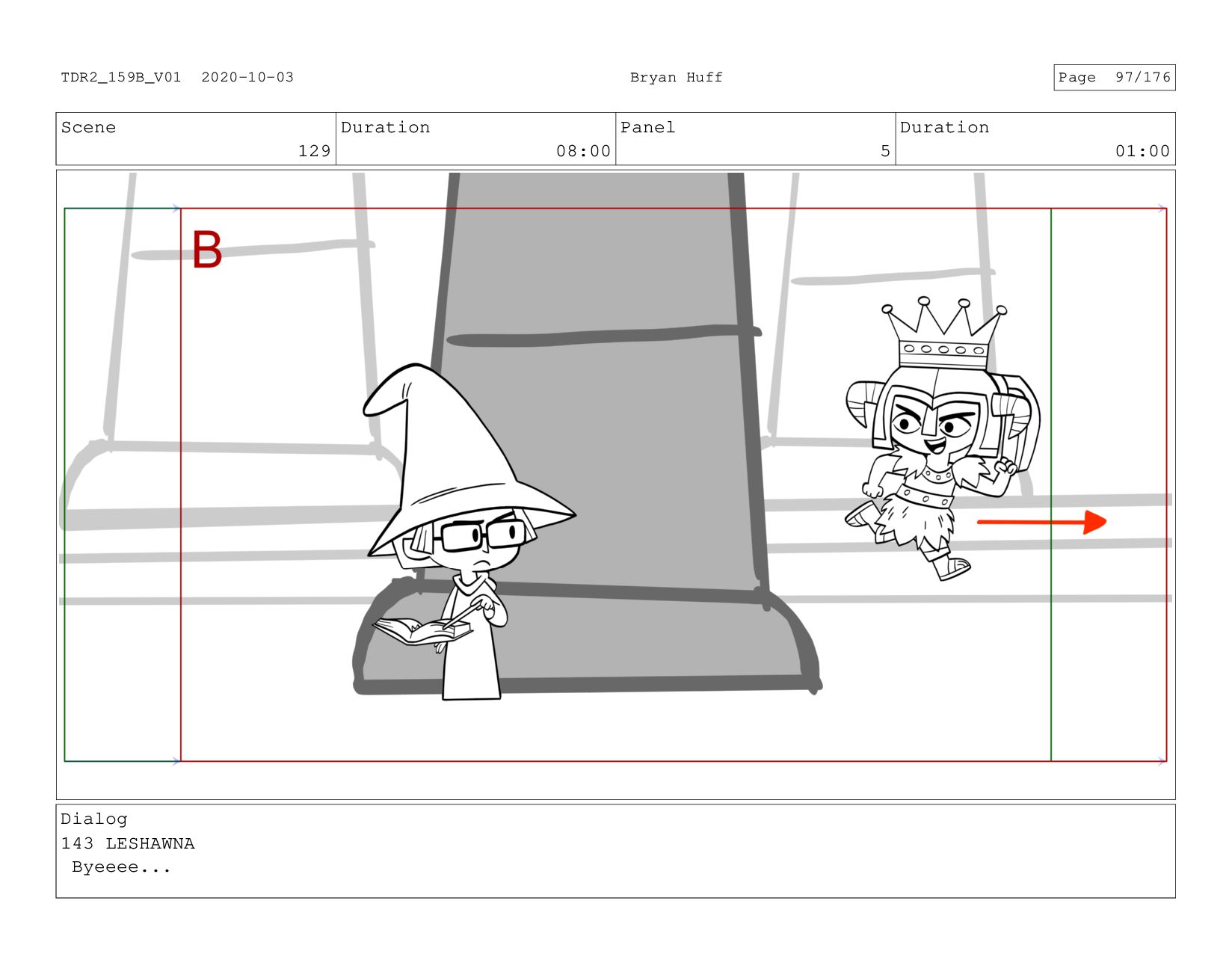The width and height of the screenshot is (1232, 954).
Task: Click the date 2020-10-03
Action: pyautogui.click(x=247, y=77)
